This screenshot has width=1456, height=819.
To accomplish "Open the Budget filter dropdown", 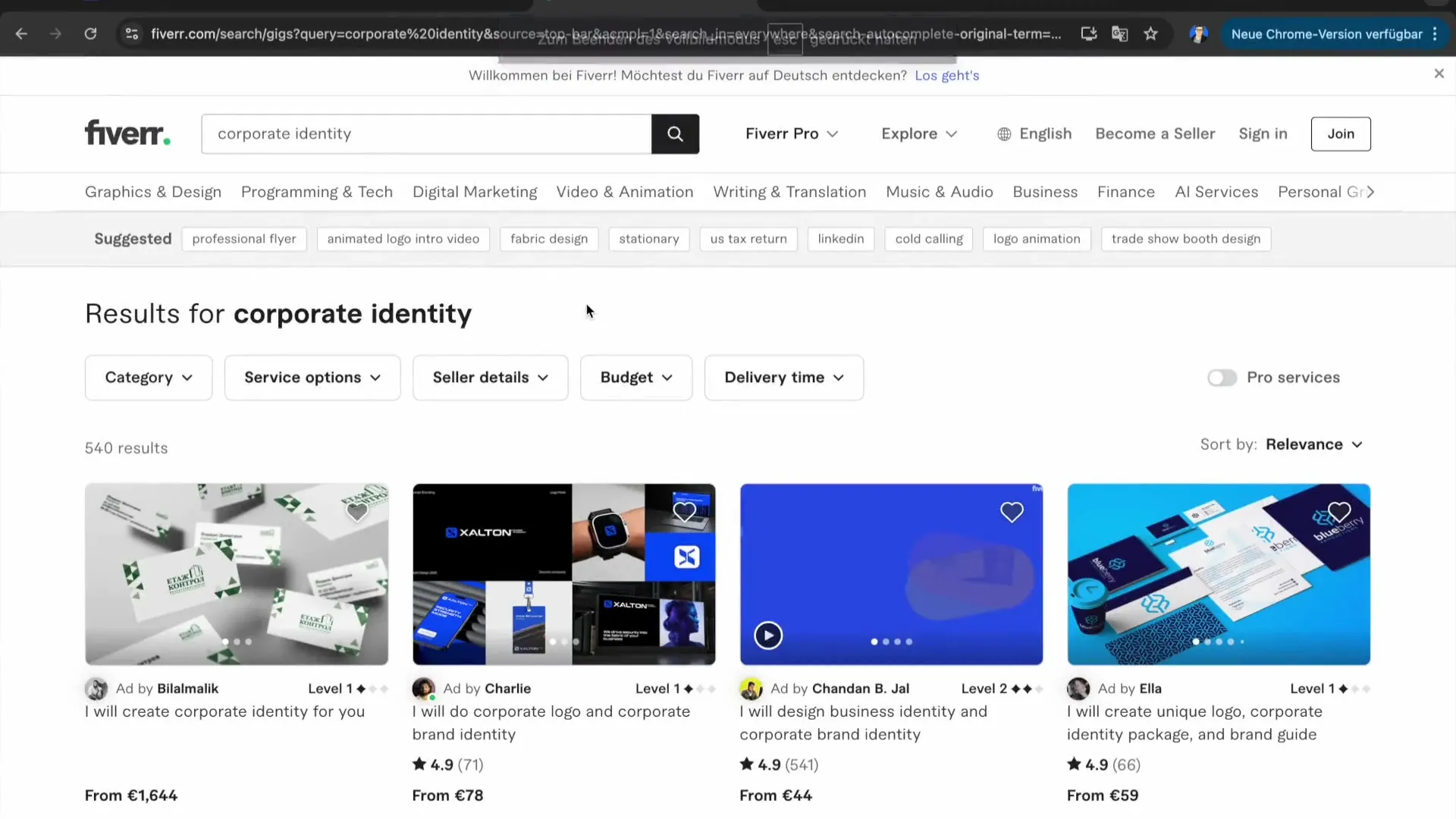I will pyautogui.click(x=635, y=378).
